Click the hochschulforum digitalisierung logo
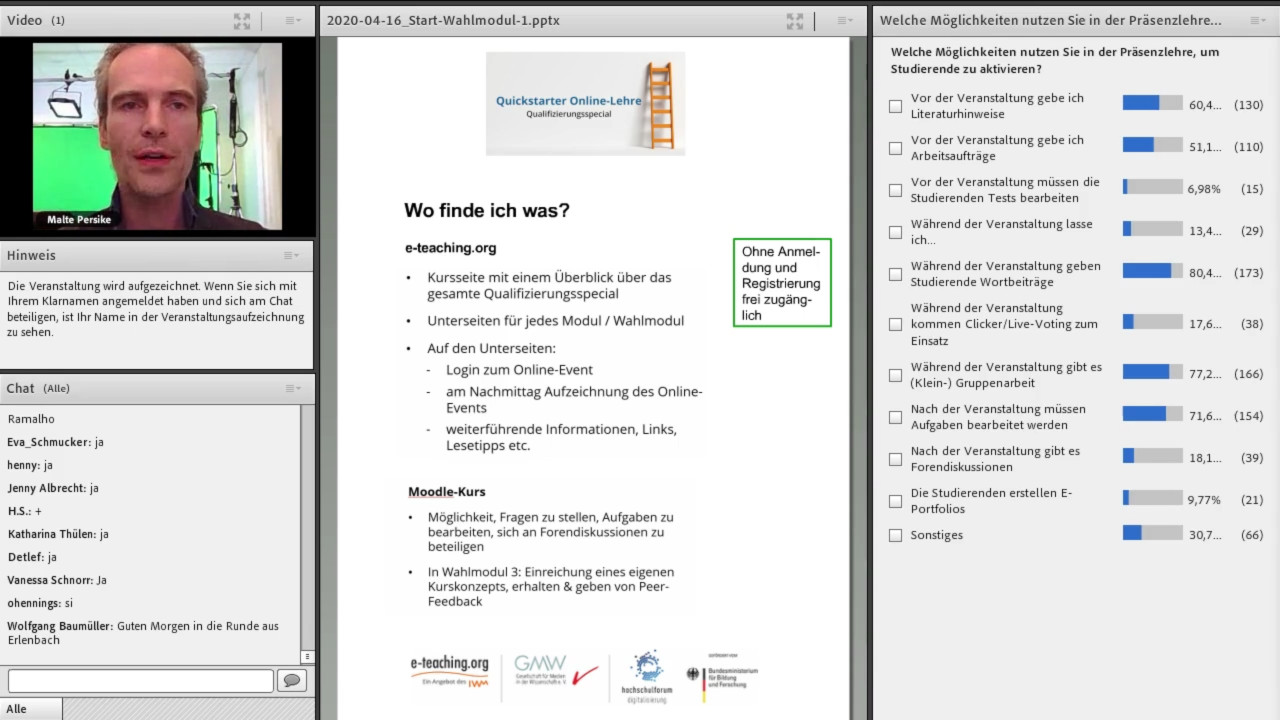The image size is (1280, 720). click(647, 677)
